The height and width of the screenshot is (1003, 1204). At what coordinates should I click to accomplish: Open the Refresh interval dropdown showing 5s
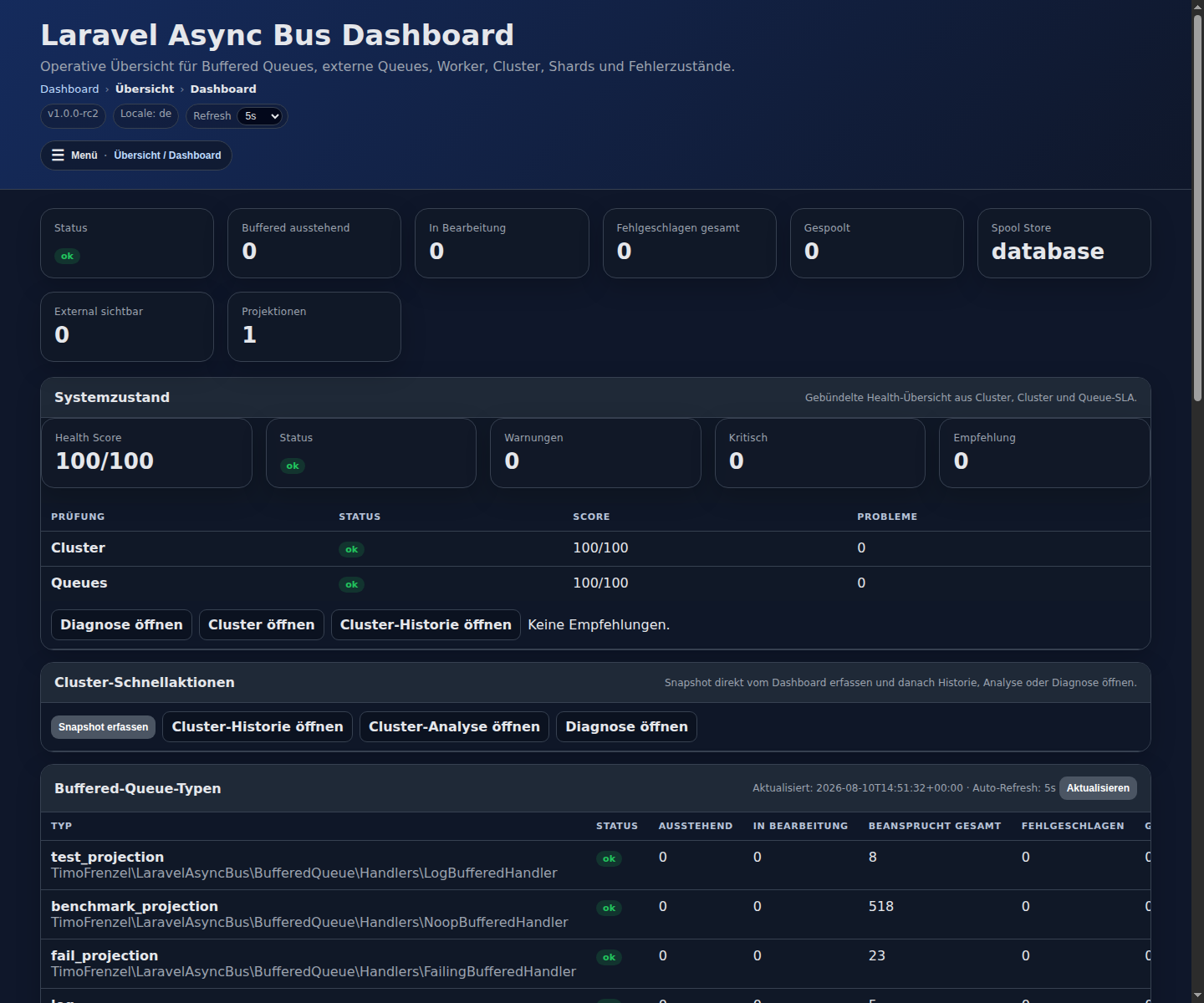(x=261, y=116)
